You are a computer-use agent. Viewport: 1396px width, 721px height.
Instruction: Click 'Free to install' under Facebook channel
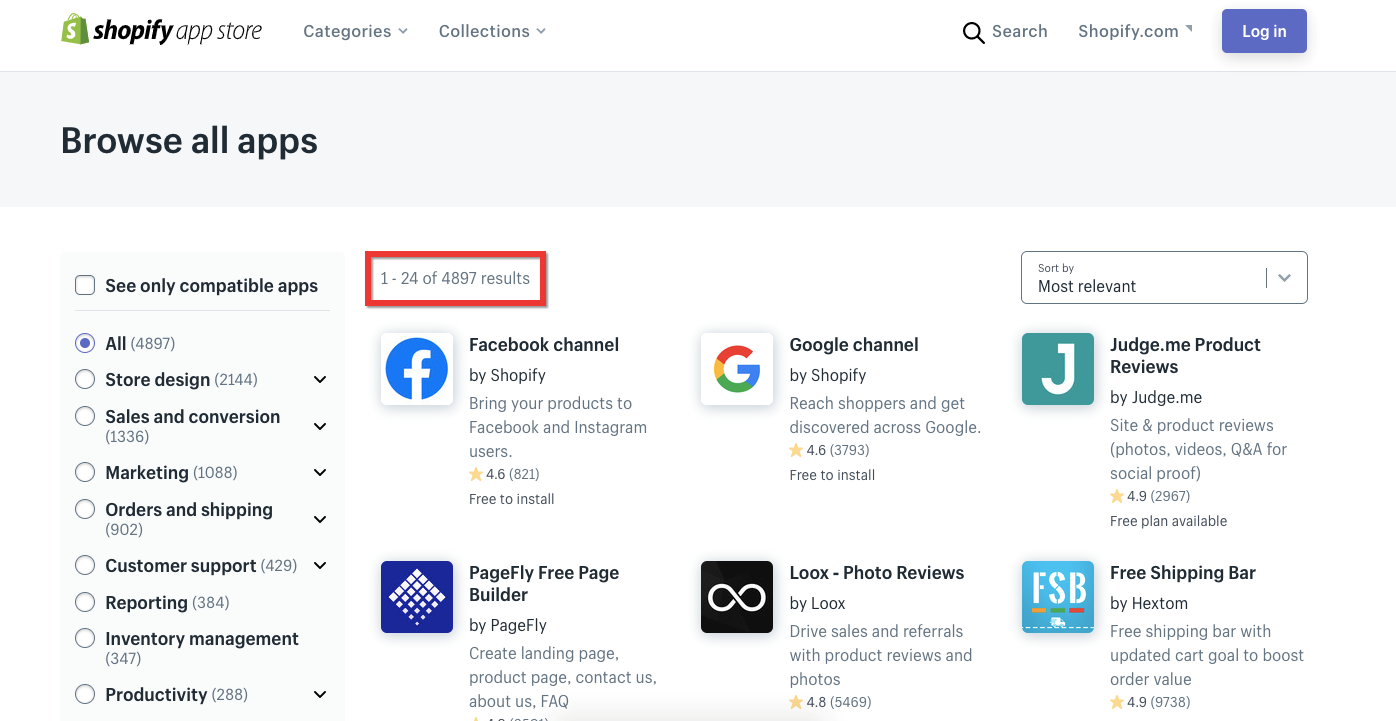point(511,499)
